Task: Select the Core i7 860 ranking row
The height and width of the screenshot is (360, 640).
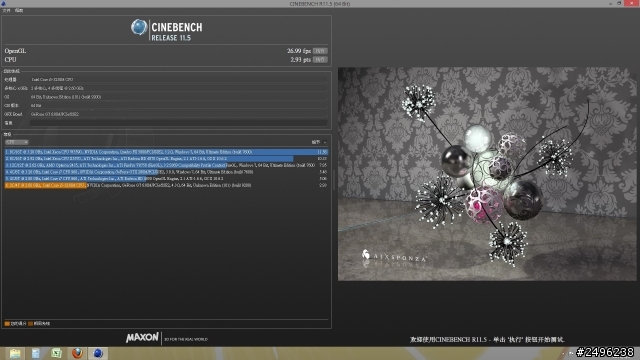Action: pyautogui.click(x=166, y=178)
